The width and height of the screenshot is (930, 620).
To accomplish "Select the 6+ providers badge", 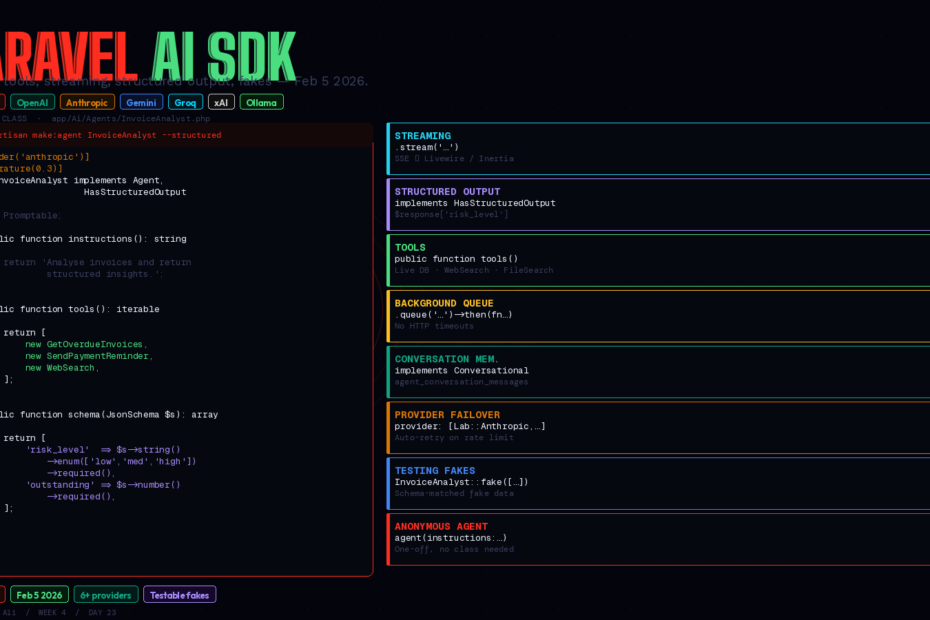I will pos(106,595).
